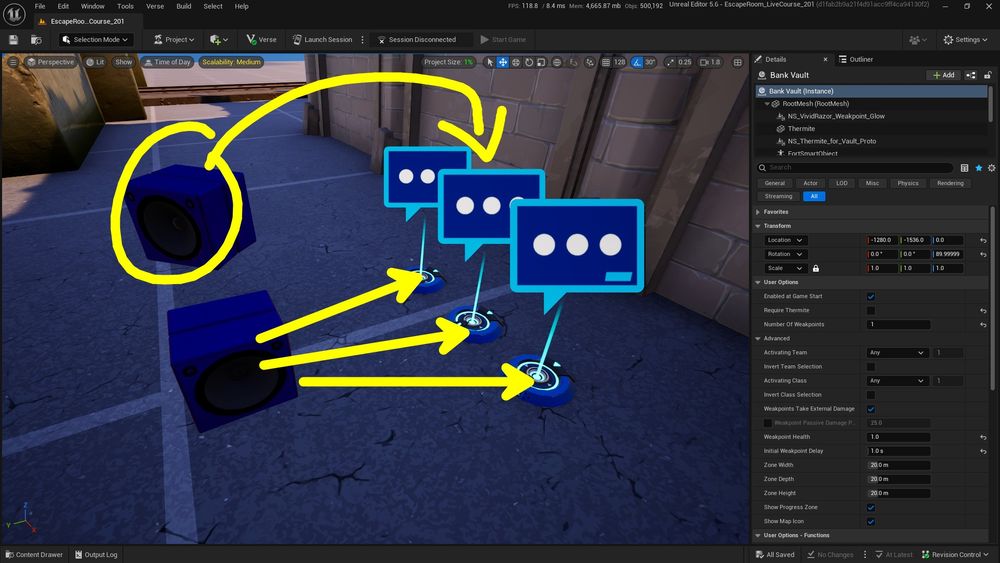Screen dimensions: 1000x563
Task: Activate the translate move gizmo tool
Action: click(x=503, y=62)
